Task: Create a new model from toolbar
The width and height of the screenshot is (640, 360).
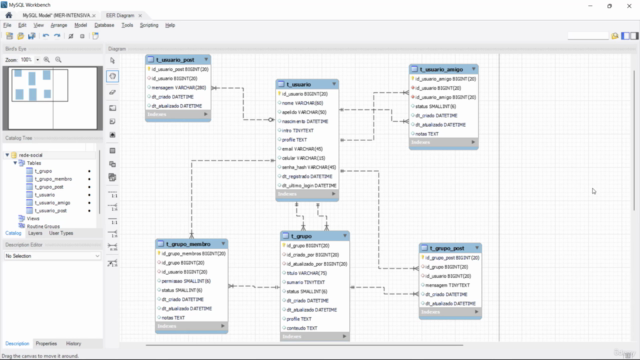Action: click(x=9, y=36)
